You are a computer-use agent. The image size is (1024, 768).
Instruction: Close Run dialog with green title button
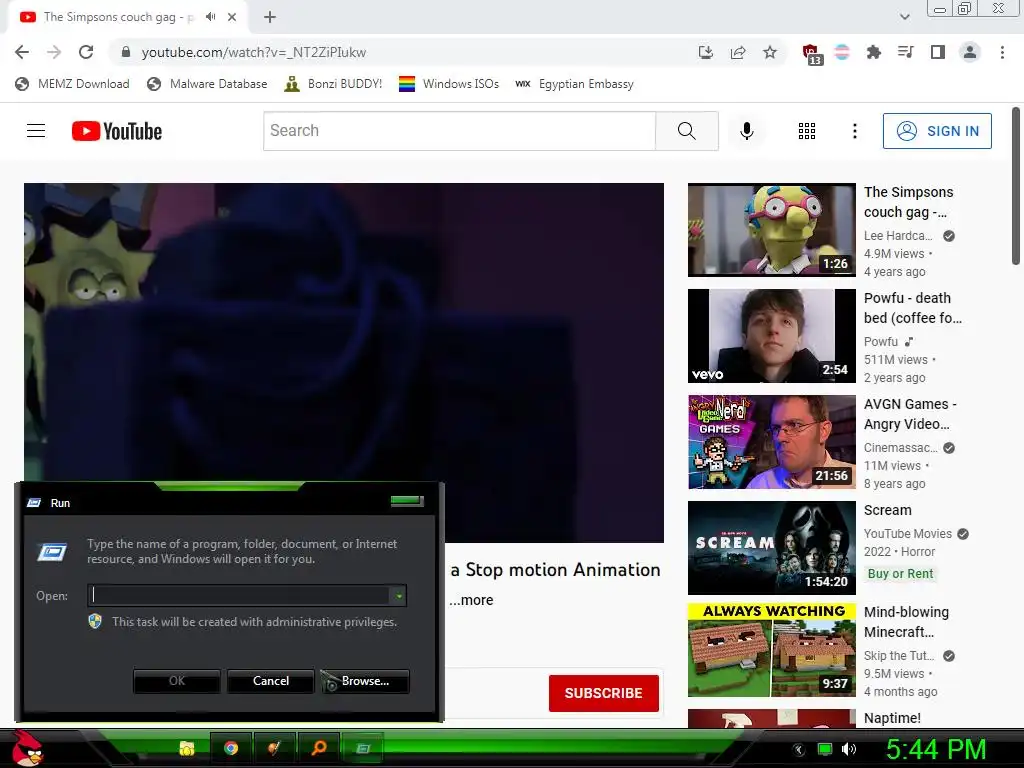407,501
